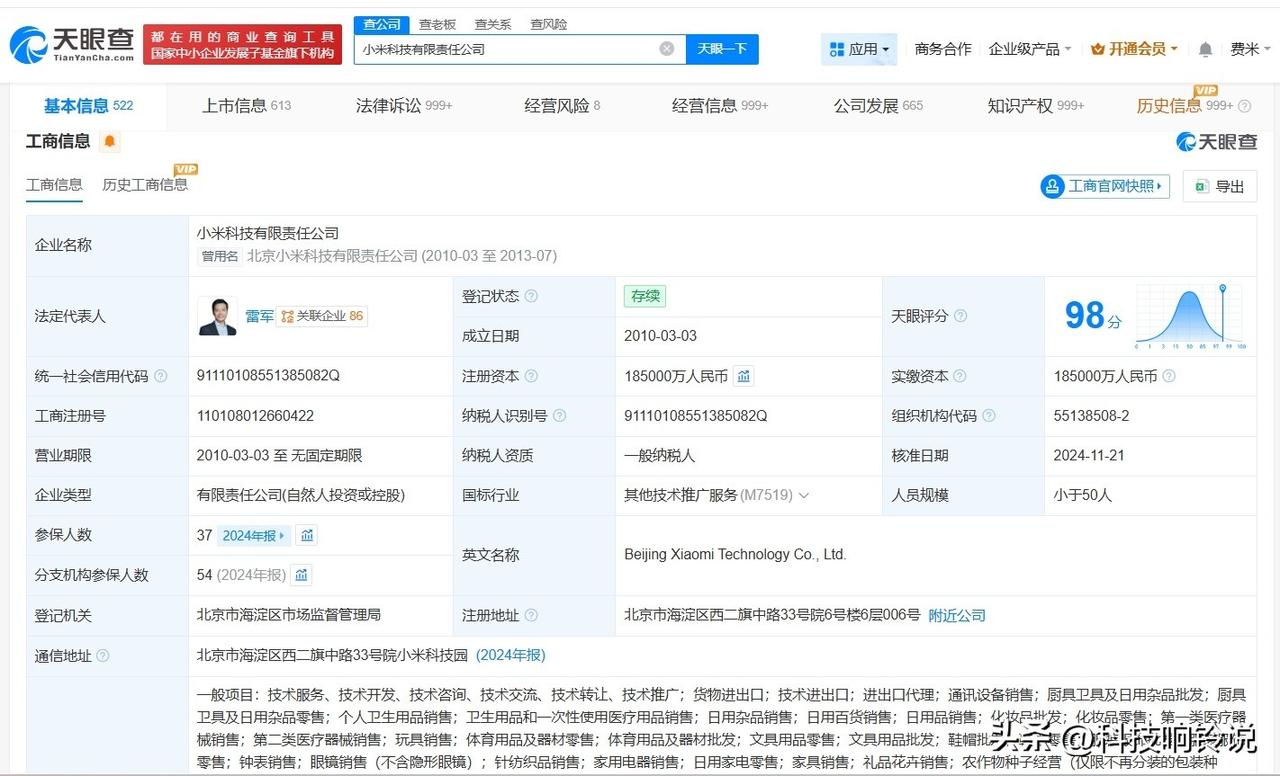Select the 查关系 search tab
Viewport: 1280px width, 776px height.
tap(493, 24)
